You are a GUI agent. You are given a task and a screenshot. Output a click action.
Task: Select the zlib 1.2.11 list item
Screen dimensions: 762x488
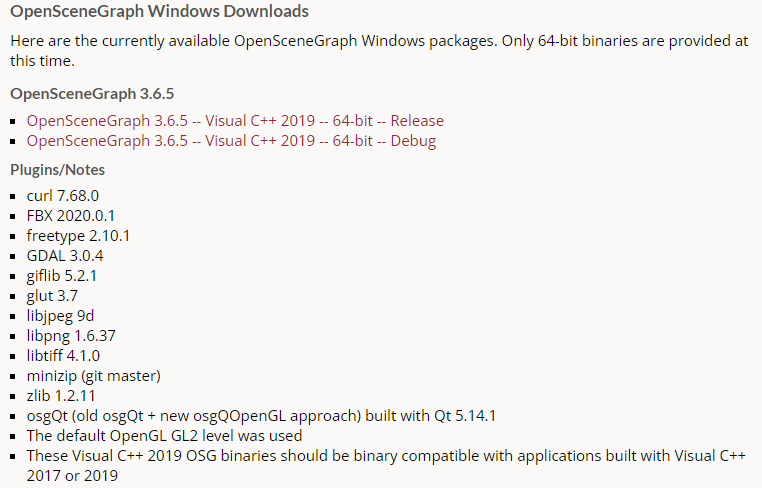(61, 396)
